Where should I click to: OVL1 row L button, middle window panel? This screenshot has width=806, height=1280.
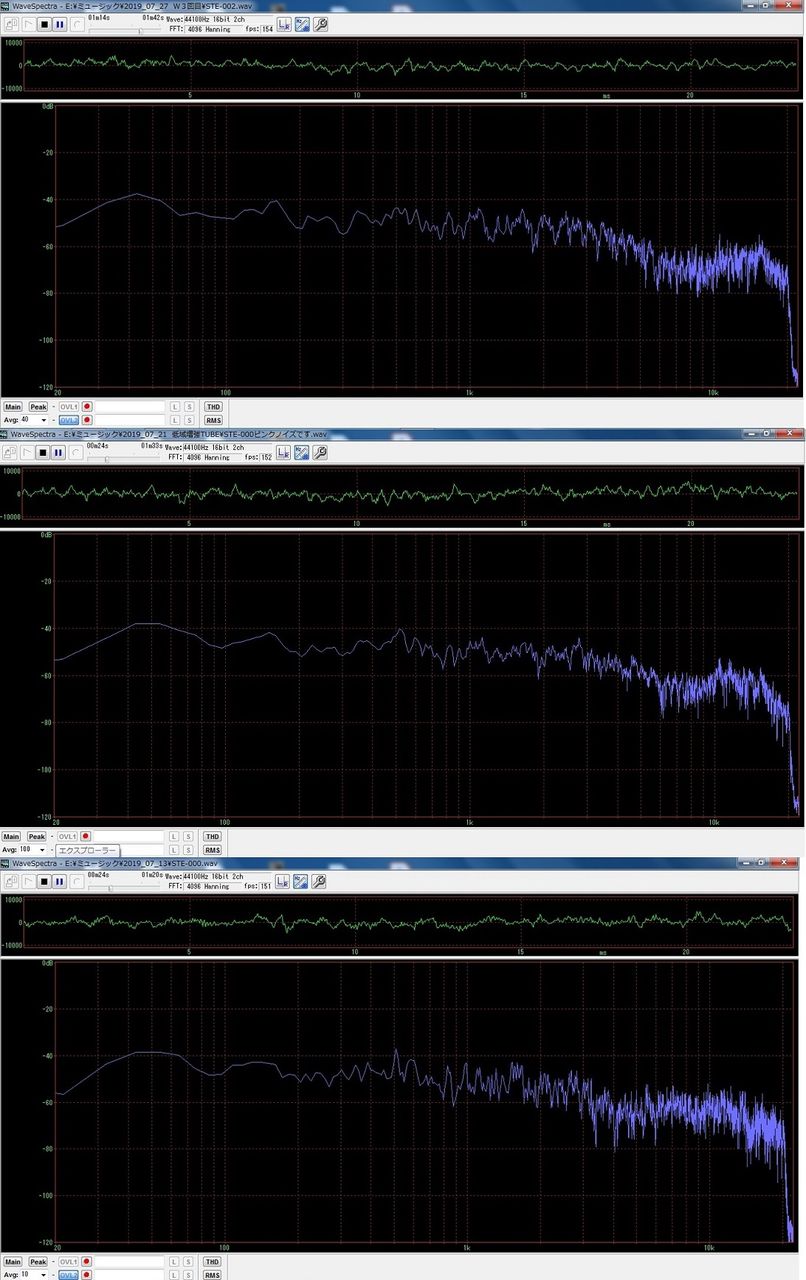[x=175, y=837]
